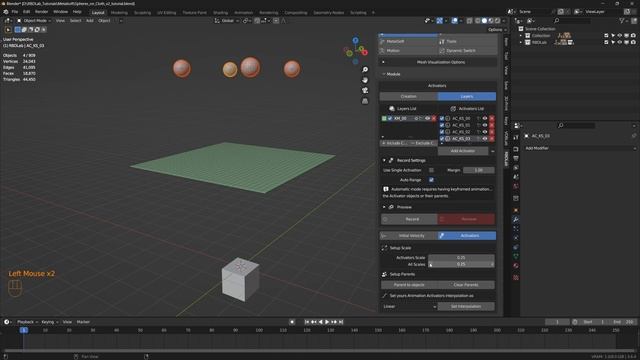Screen dimensions: 640x360
Task: Open the Playback dropdown in the timeline
Action: point(27,322)
